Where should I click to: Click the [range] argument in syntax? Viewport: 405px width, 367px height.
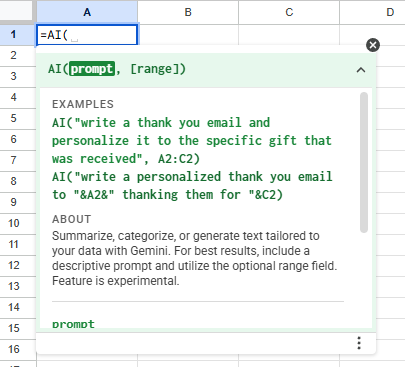coord(154,69)
